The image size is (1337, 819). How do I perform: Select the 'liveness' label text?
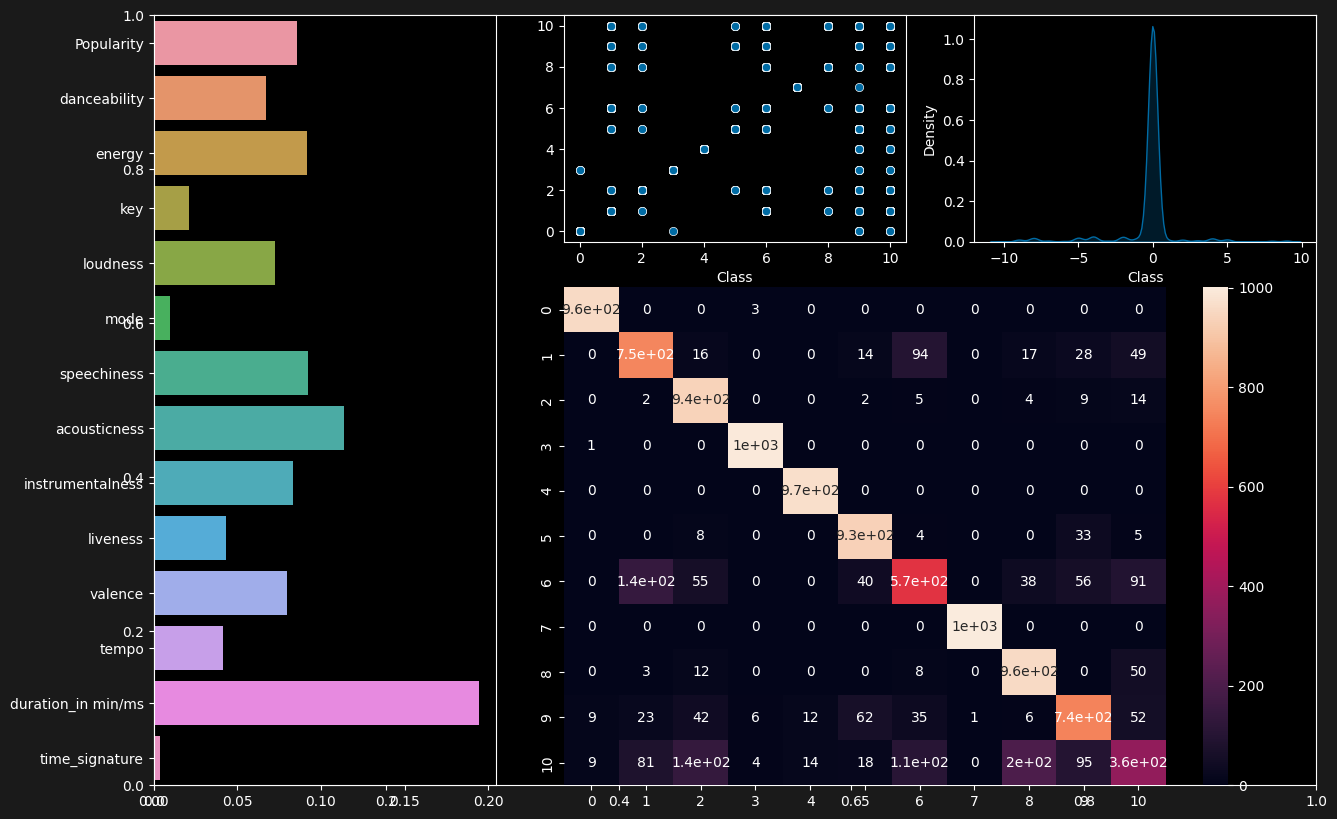coord(116,539)
